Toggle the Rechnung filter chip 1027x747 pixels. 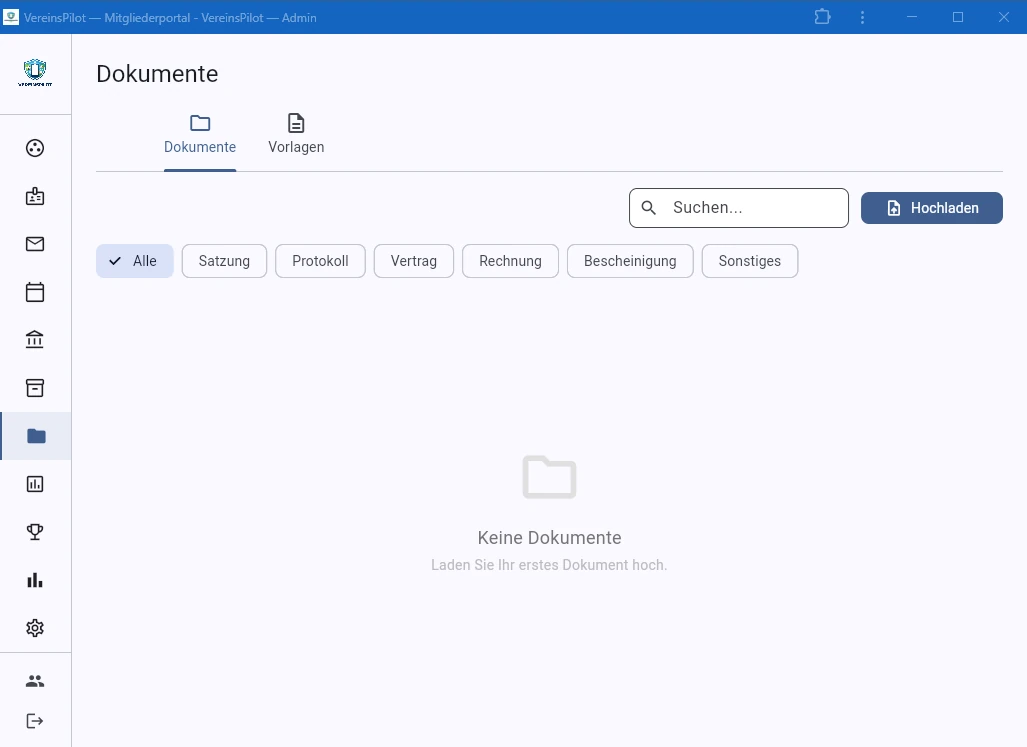click(x=510, y=261)
